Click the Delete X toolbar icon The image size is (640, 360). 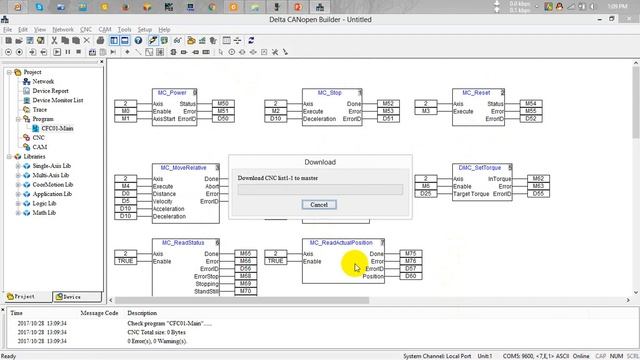point(87,40)
